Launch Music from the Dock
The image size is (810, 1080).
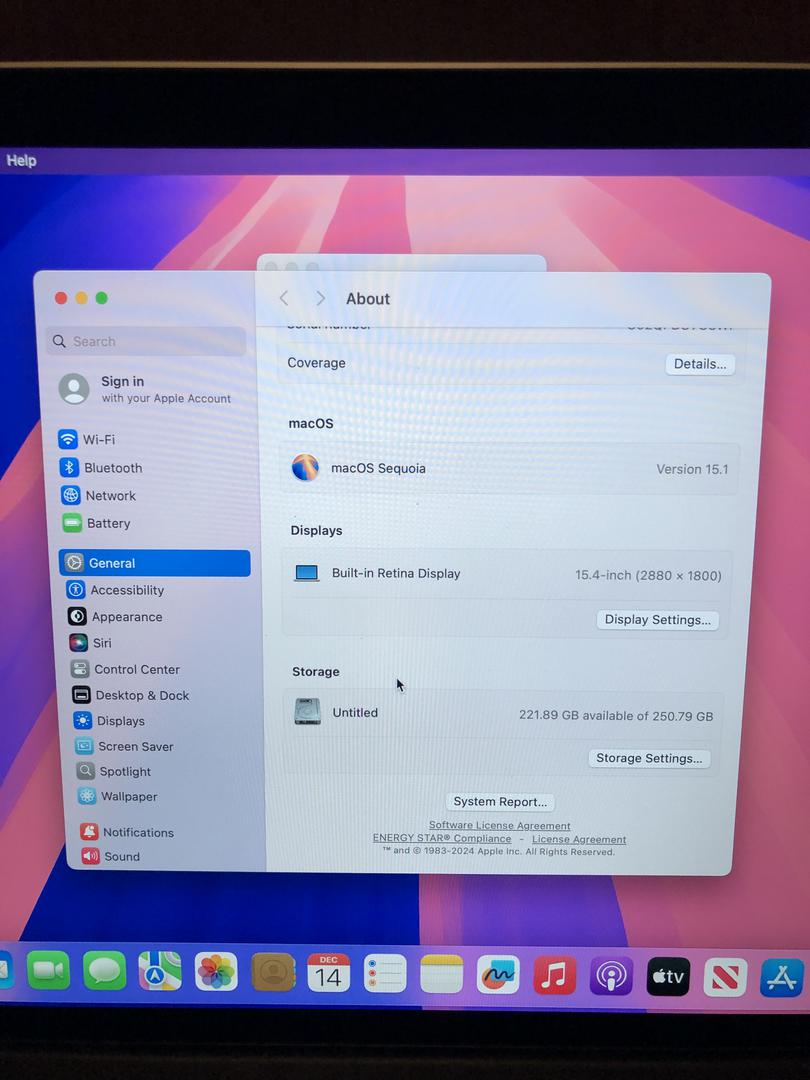(554, 975)
